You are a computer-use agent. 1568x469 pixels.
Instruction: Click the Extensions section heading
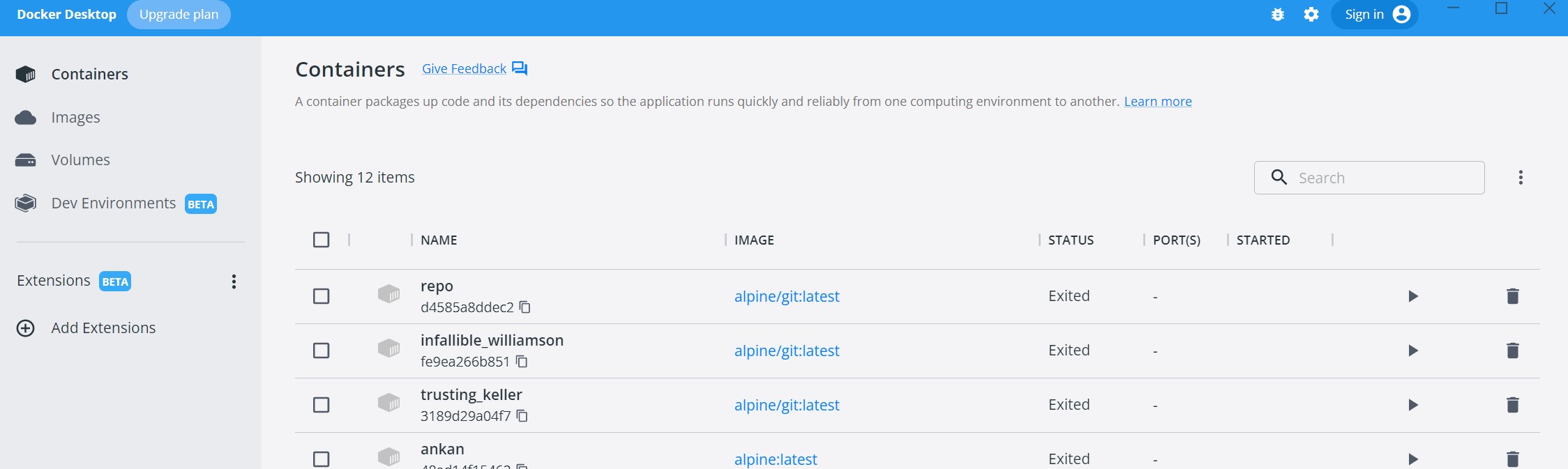tap(54, 280)
